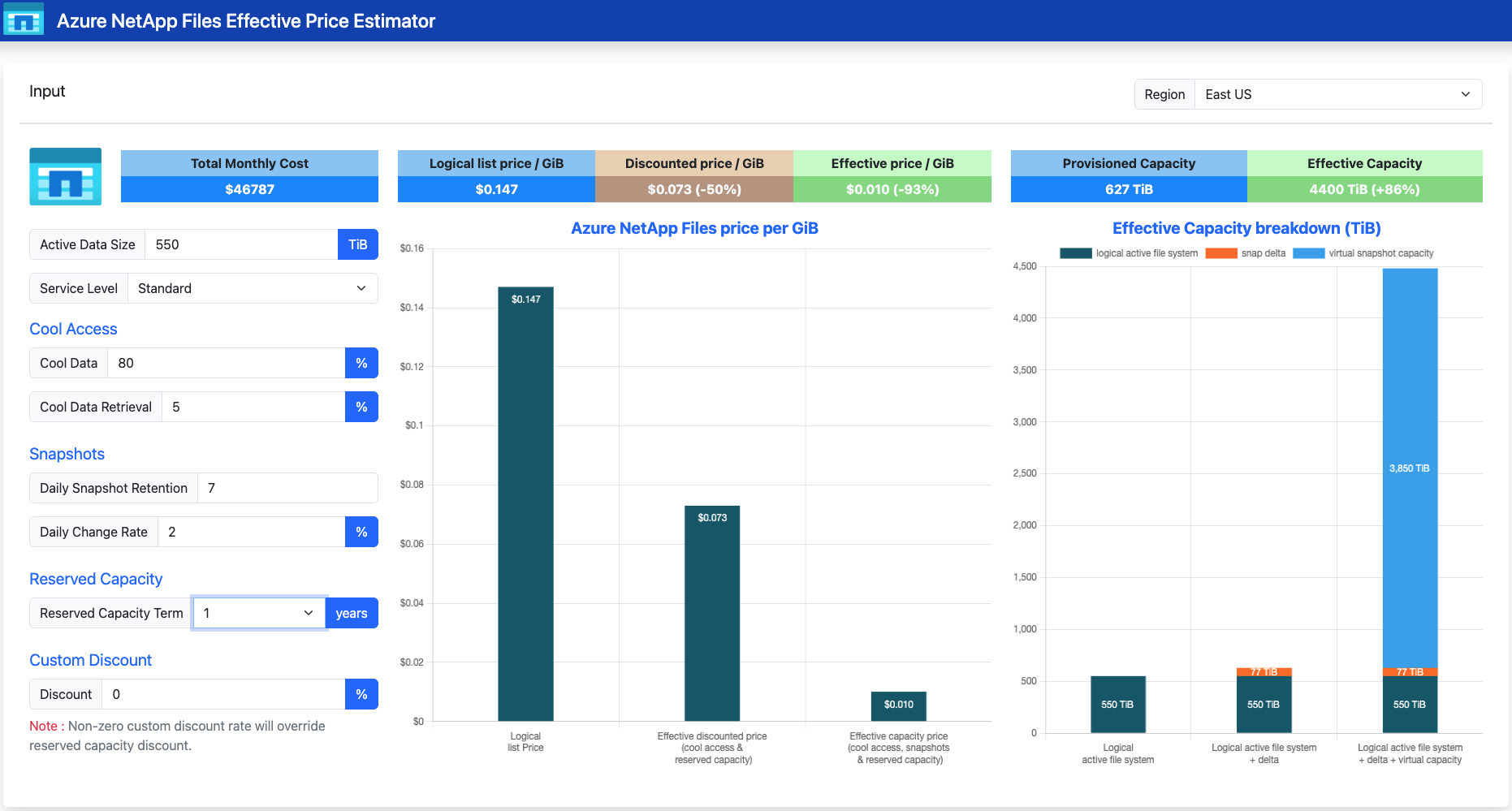The height and width of the screenshot is (811, 1512).
Task: Click the Effective Capacity breakdown (TiB) chart title
Action: click(x=1246, y=228)
